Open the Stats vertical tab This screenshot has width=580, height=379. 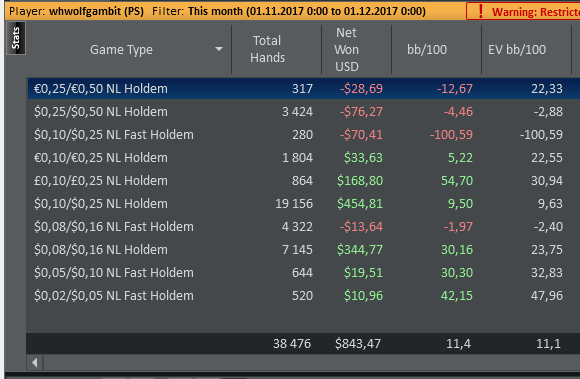tap(16, 38)
